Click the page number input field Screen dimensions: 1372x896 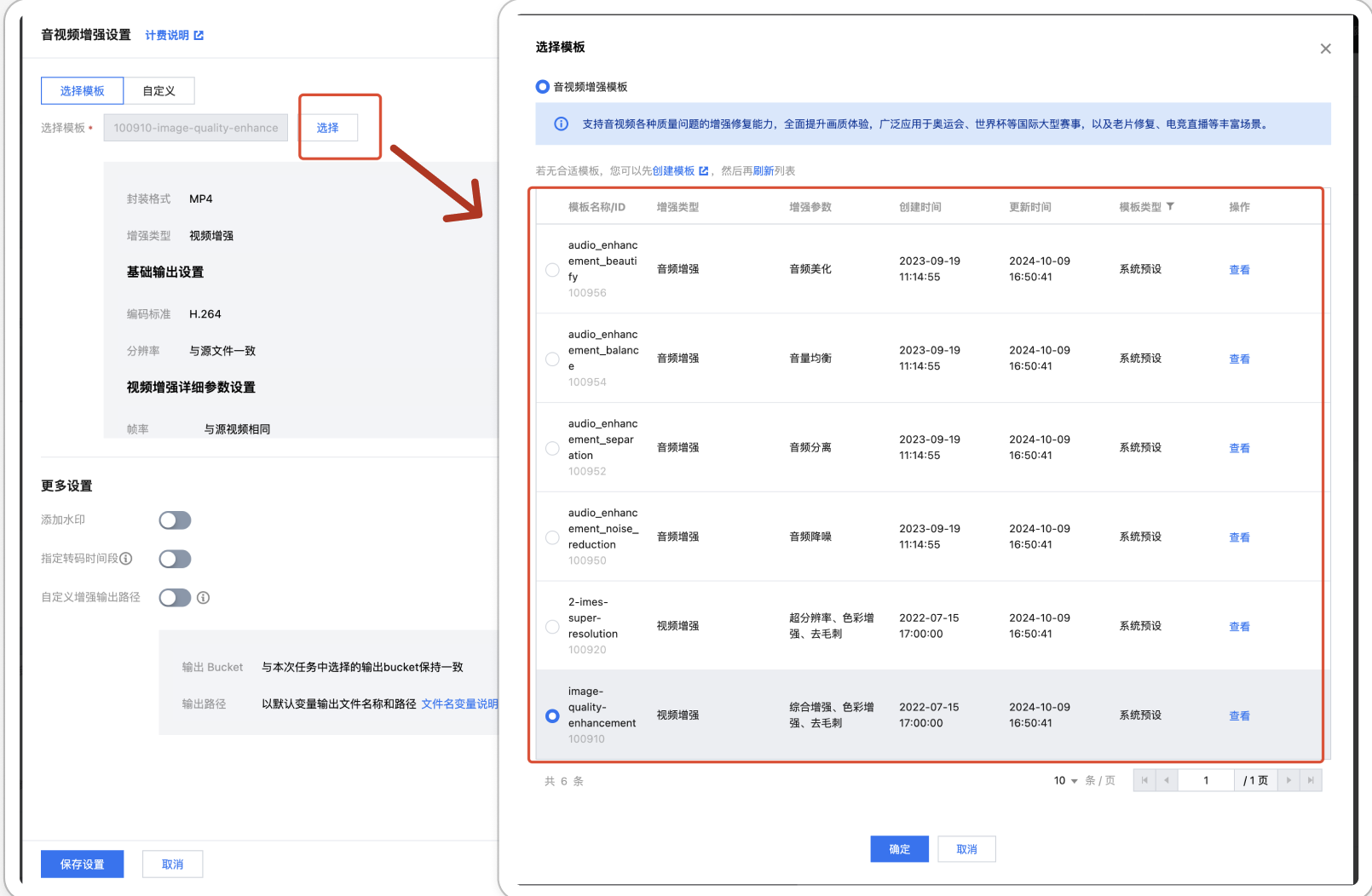coord(1206,780)
